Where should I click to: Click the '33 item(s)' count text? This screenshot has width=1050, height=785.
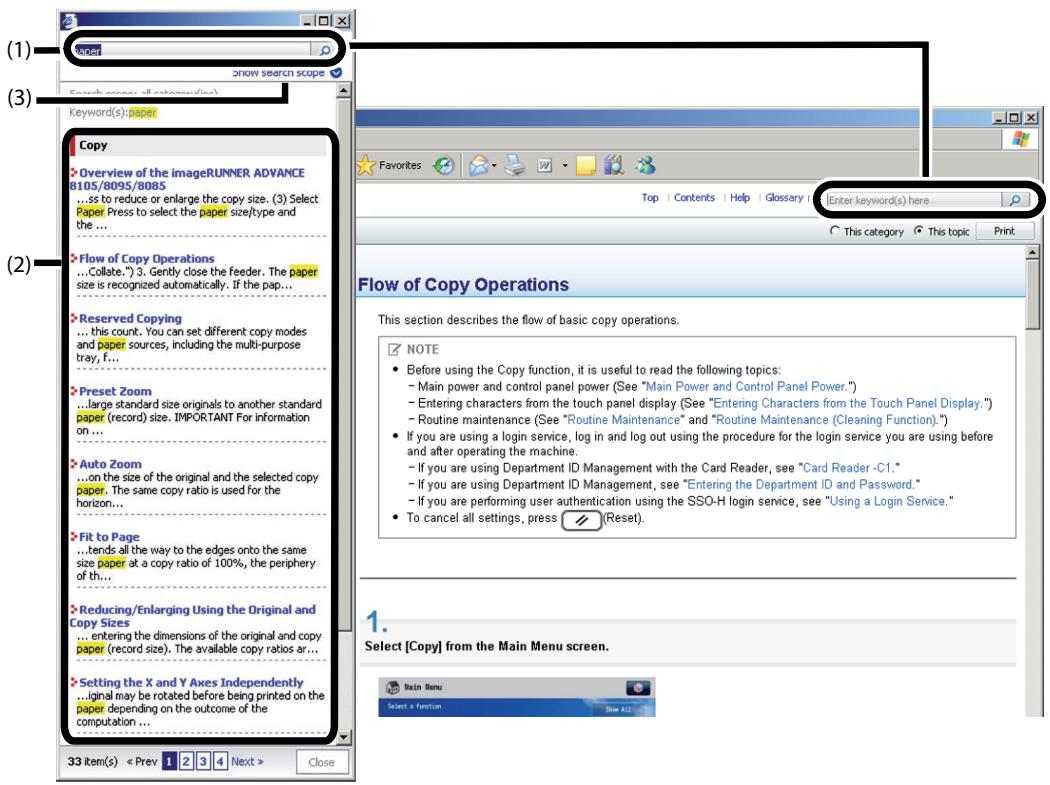tap(92, 762)
